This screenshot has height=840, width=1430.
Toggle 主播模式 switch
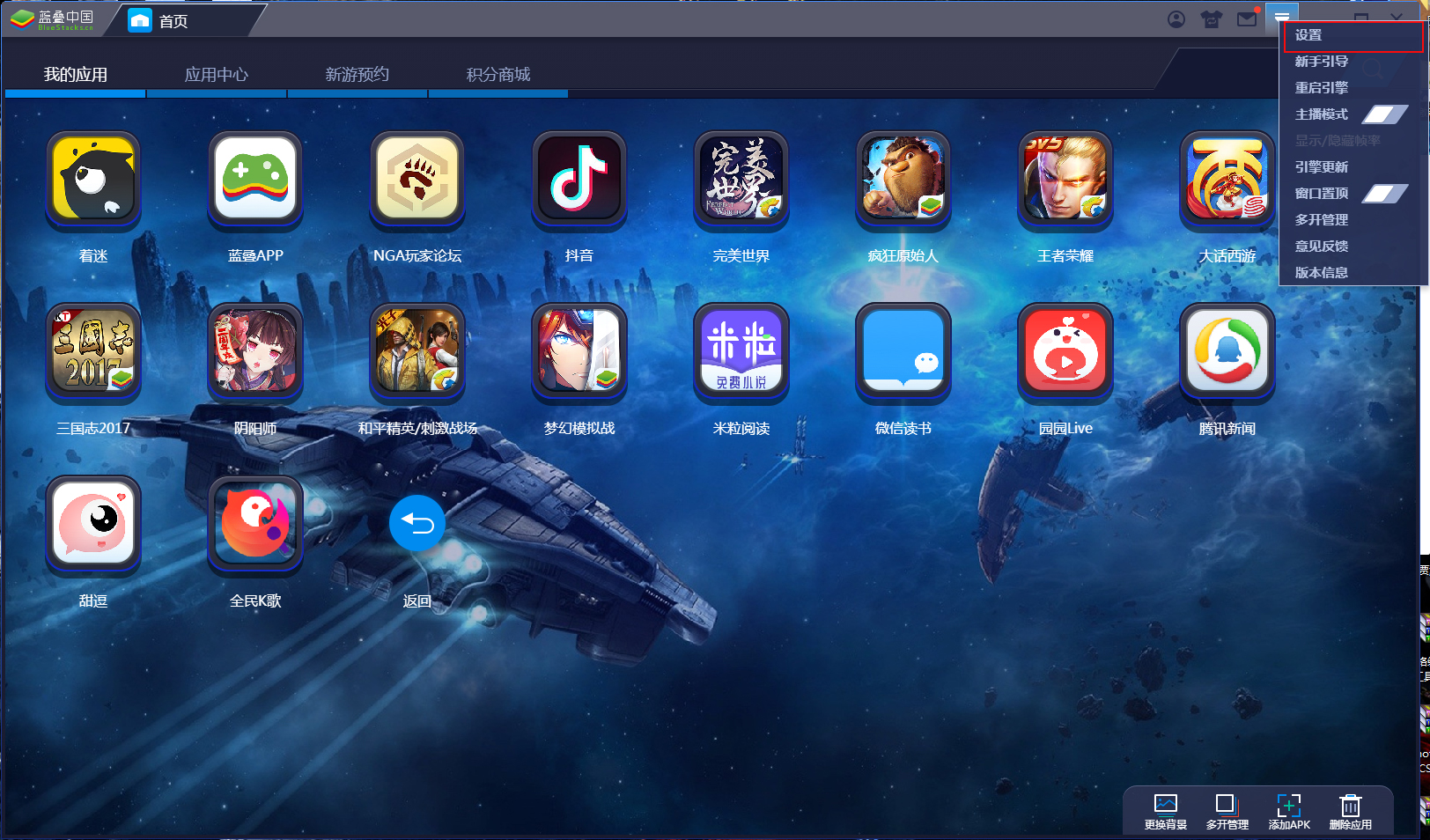click(x=1384, y=114)
